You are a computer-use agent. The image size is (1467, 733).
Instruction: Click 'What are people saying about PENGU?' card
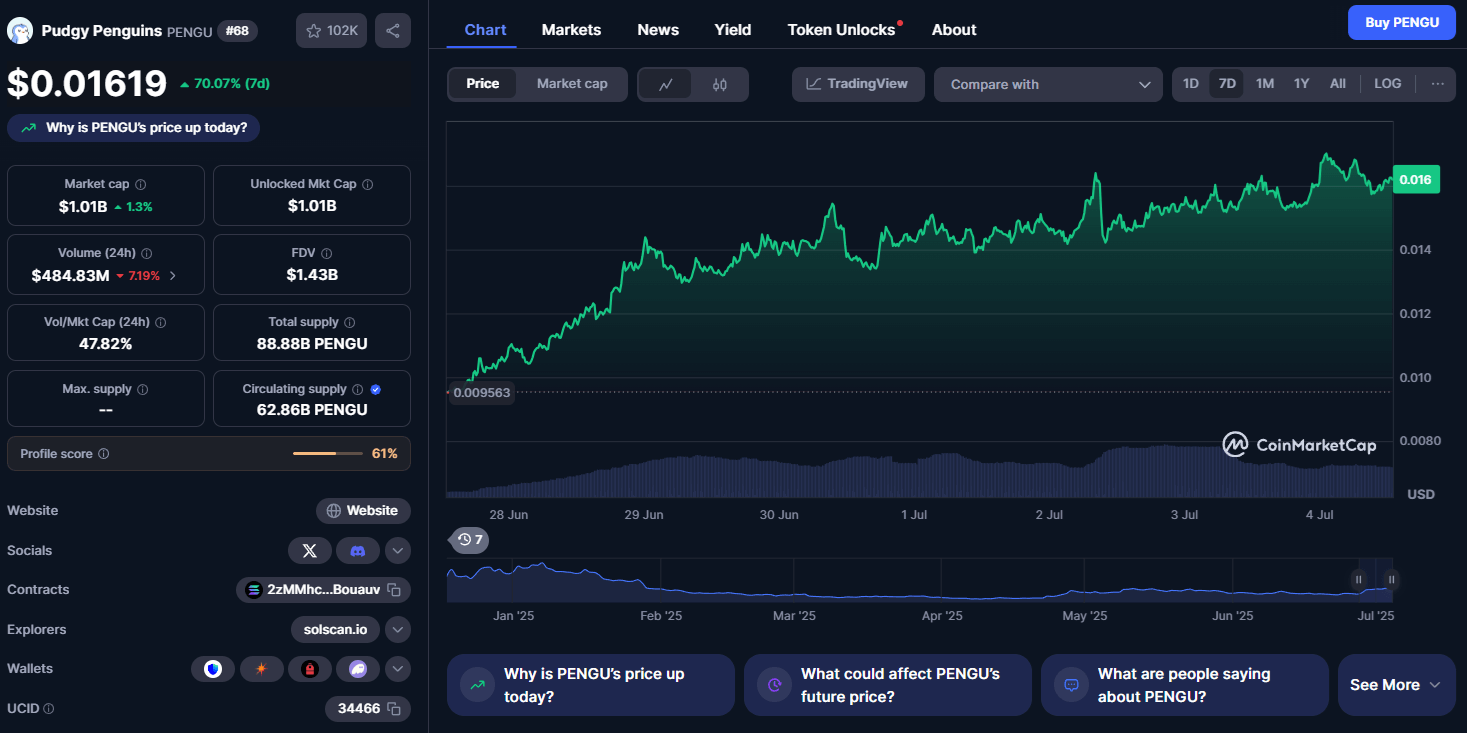(x=1184, y=685)
